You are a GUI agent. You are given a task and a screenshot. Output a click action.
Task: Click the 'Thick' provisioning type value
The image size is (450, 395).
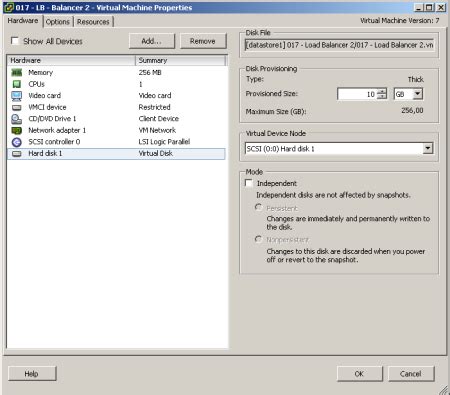(x=416, y=79)
